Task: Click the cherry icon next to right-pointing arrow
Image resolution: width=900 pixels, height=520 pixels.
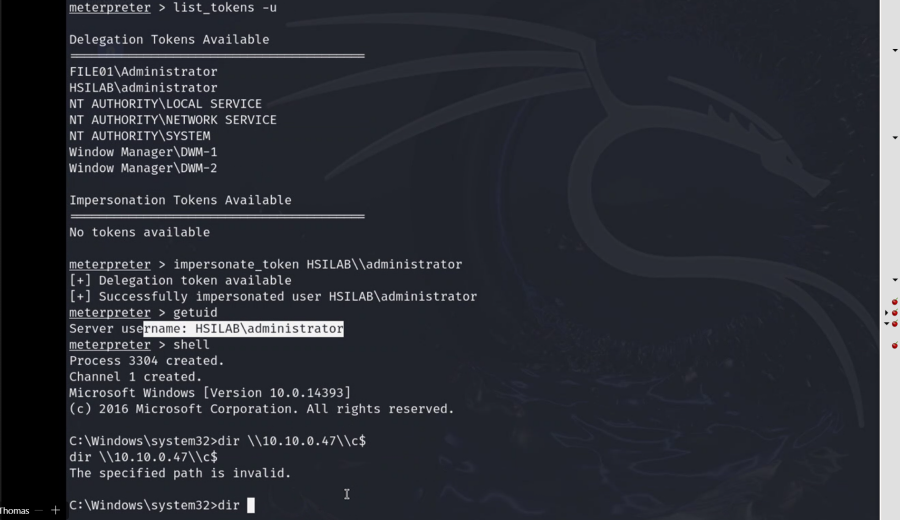Action: [895, 312]
